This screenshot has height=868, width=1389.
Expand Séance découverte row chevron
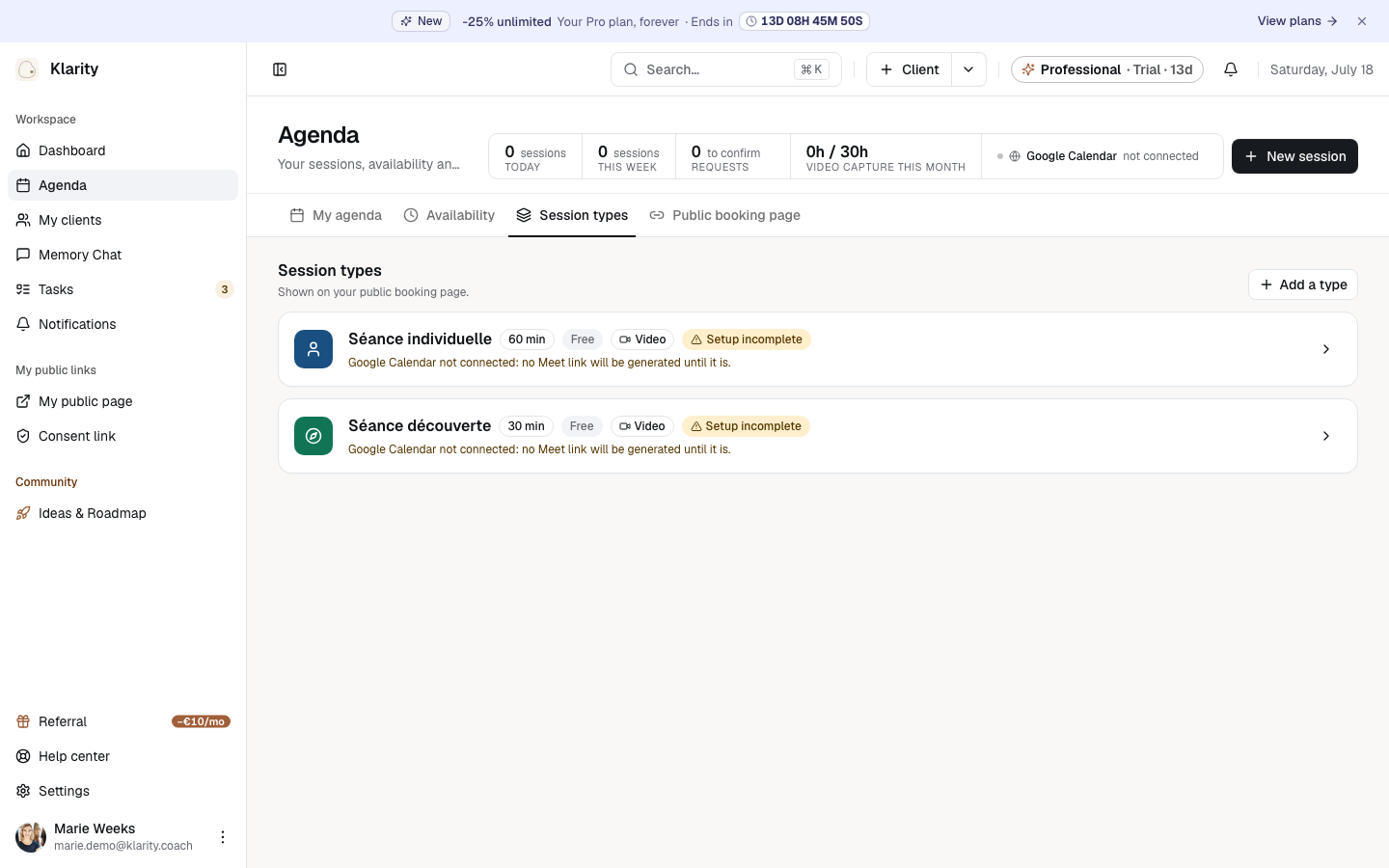click(1326, 436)
